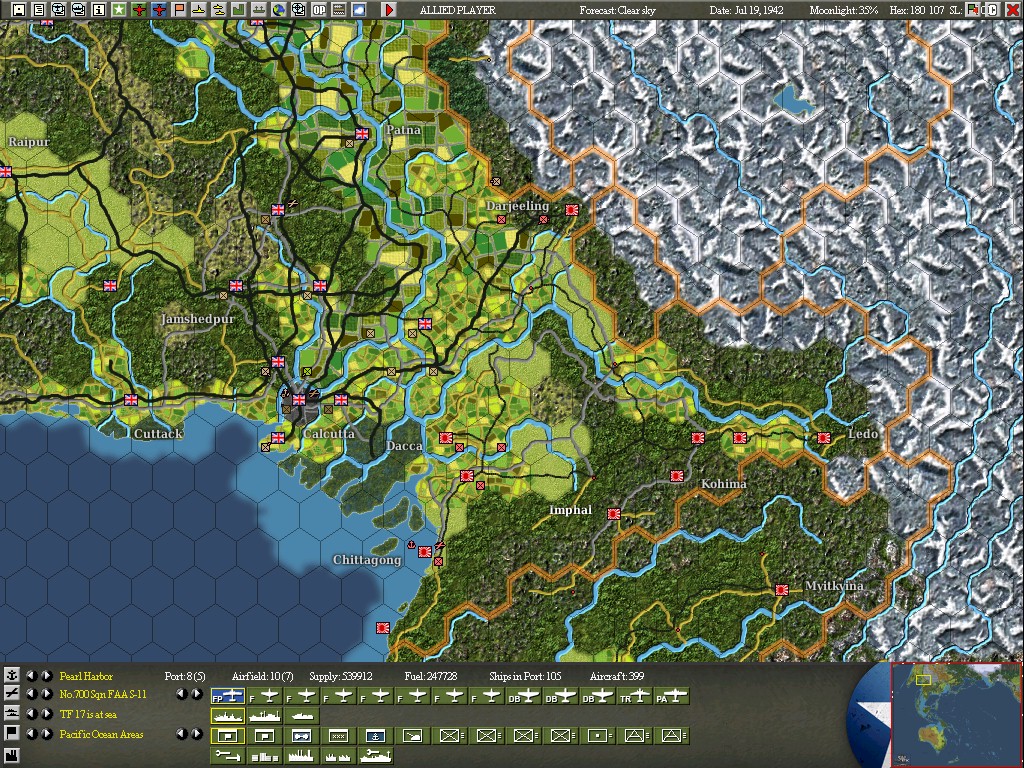Click the 'Aircraft: 399' value
Screen dimensions: 1024x768
[x=616, y=676]
